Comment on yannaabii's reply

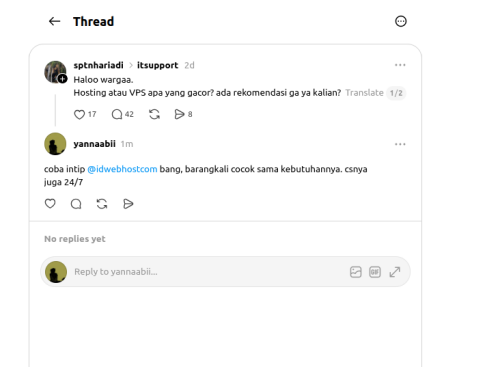pyautogui.click(x=76, y=203)
